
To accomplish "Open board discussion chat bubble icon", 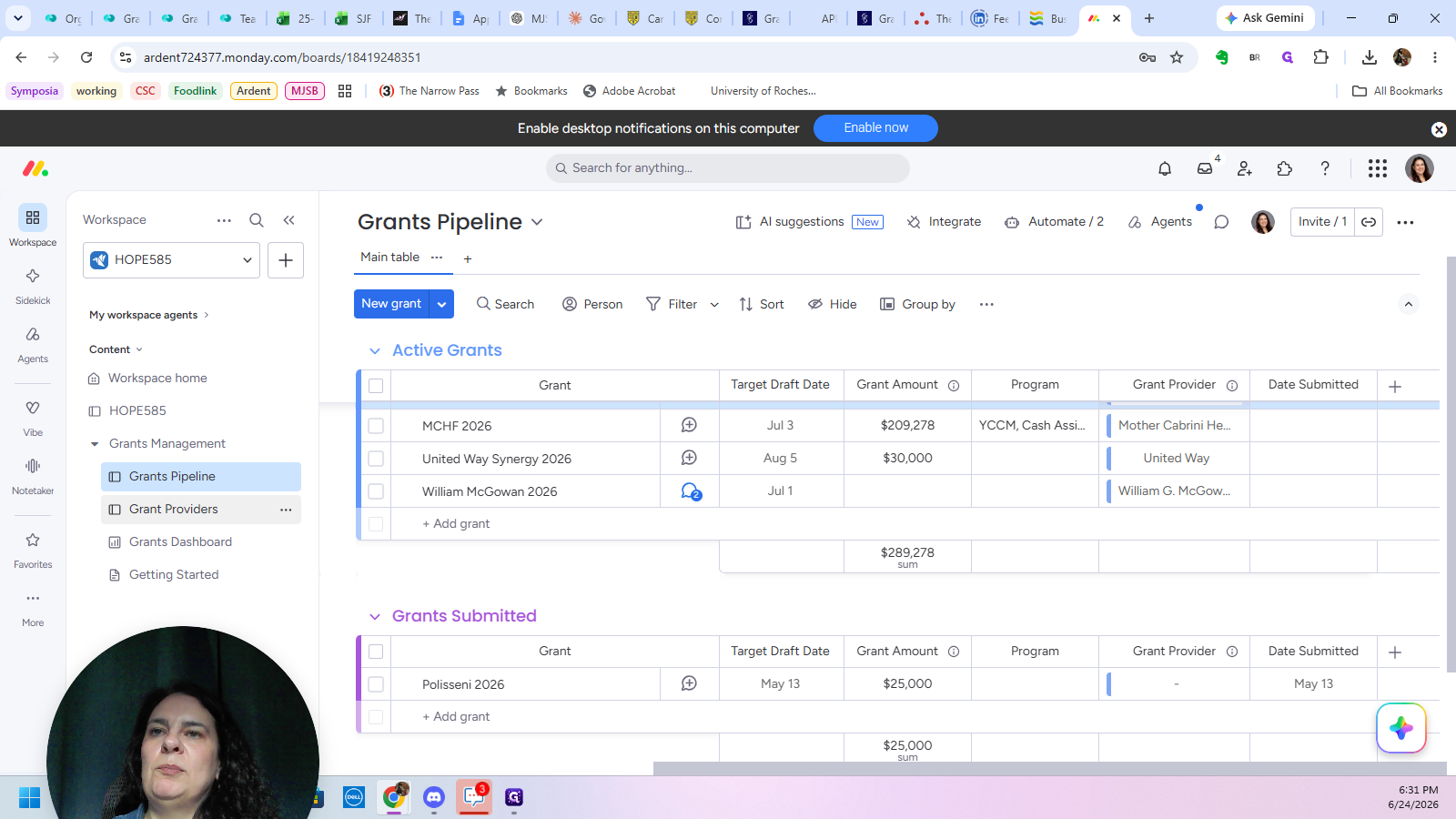I will pyautogui.click(x=1221, y=222).
